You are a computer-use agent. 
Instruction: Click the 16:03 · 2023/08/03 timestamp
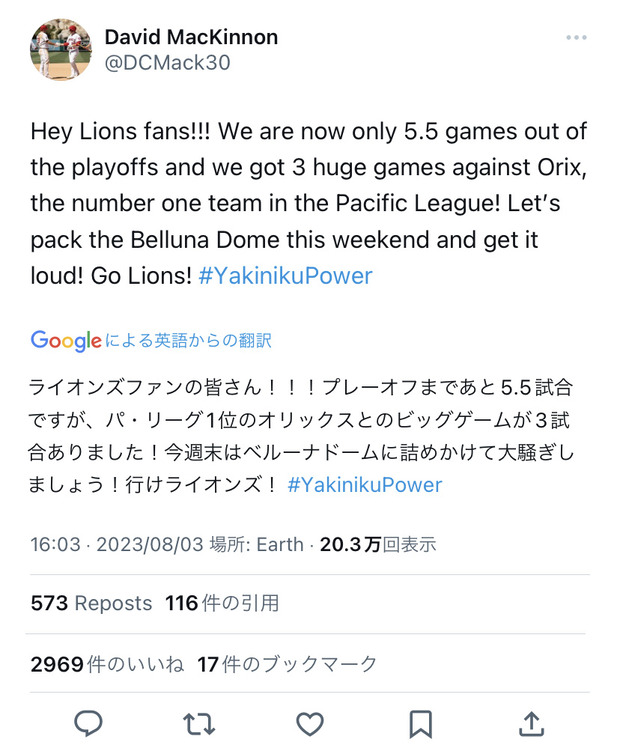117,544
